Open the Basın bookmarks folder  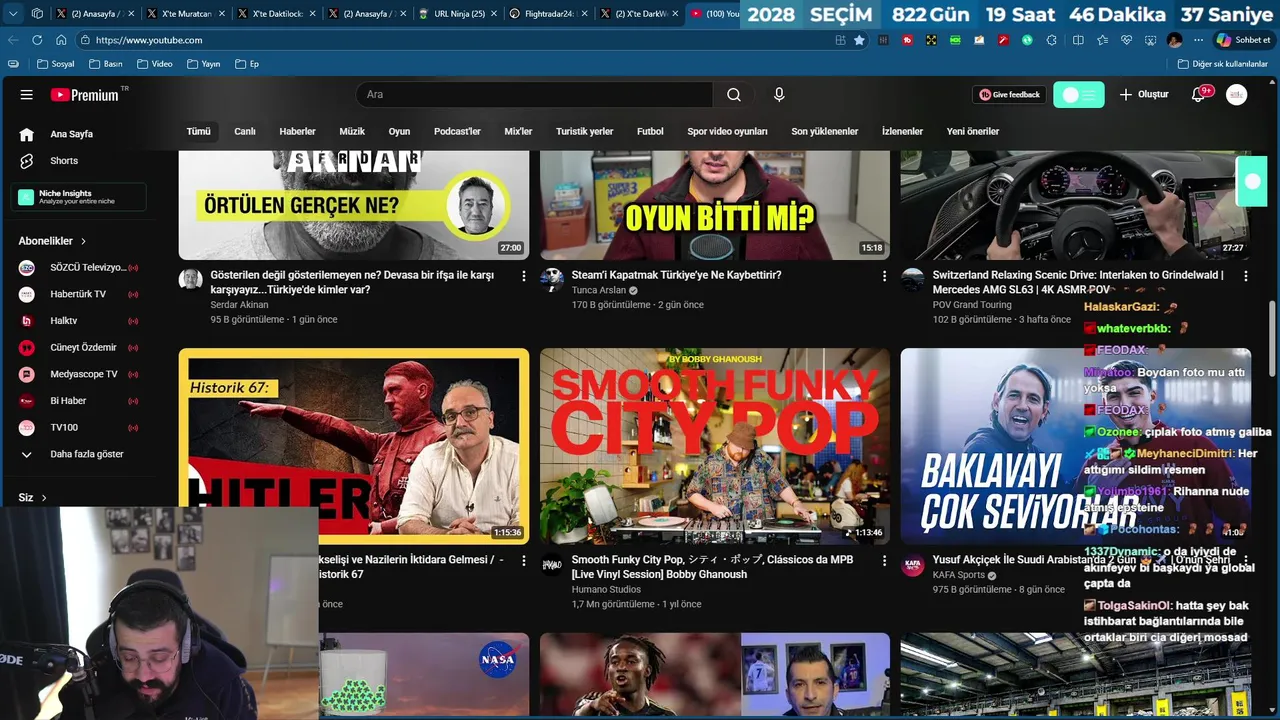(x=105, y=64)
